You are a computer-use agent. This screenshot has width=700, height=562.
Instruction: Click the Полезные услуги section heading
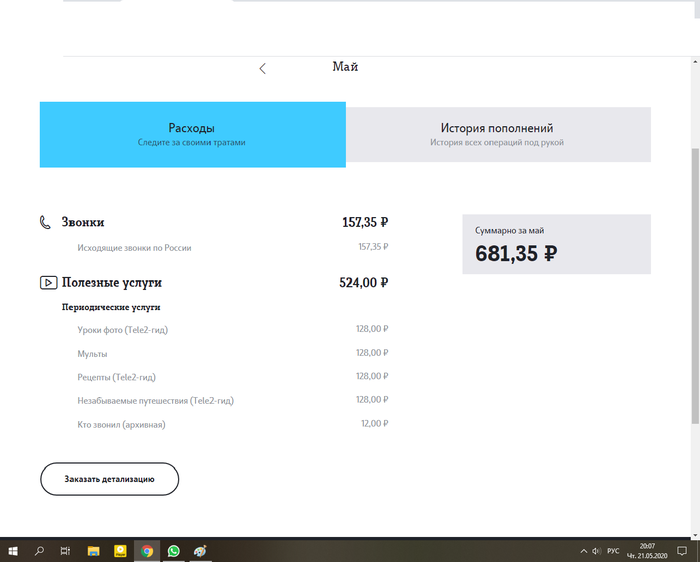click(112, 283)
